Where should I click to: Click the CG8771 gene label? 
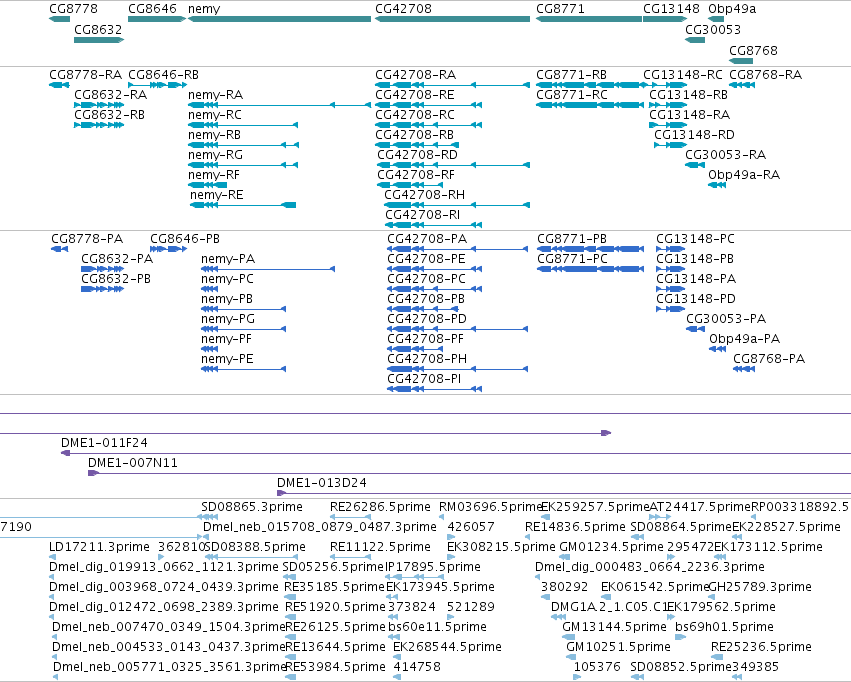[x=560, y=9]
